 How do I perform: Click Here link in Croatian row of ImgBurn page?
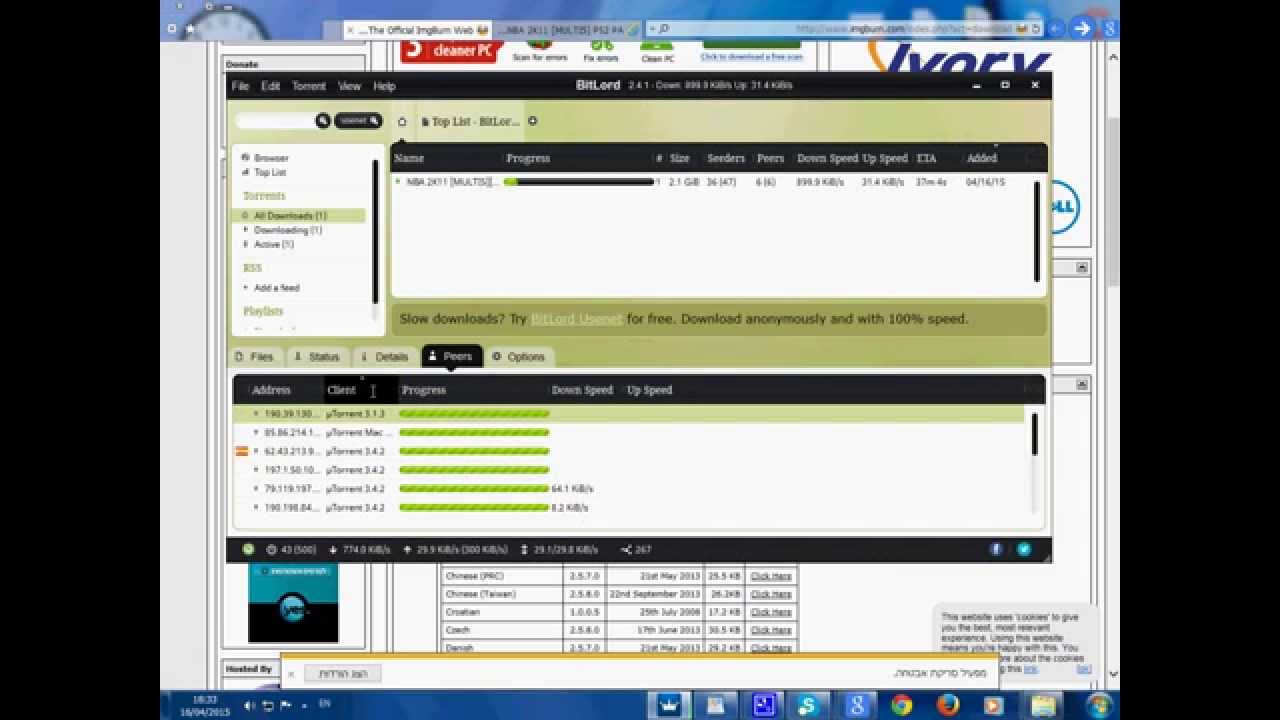click(771, 612)
